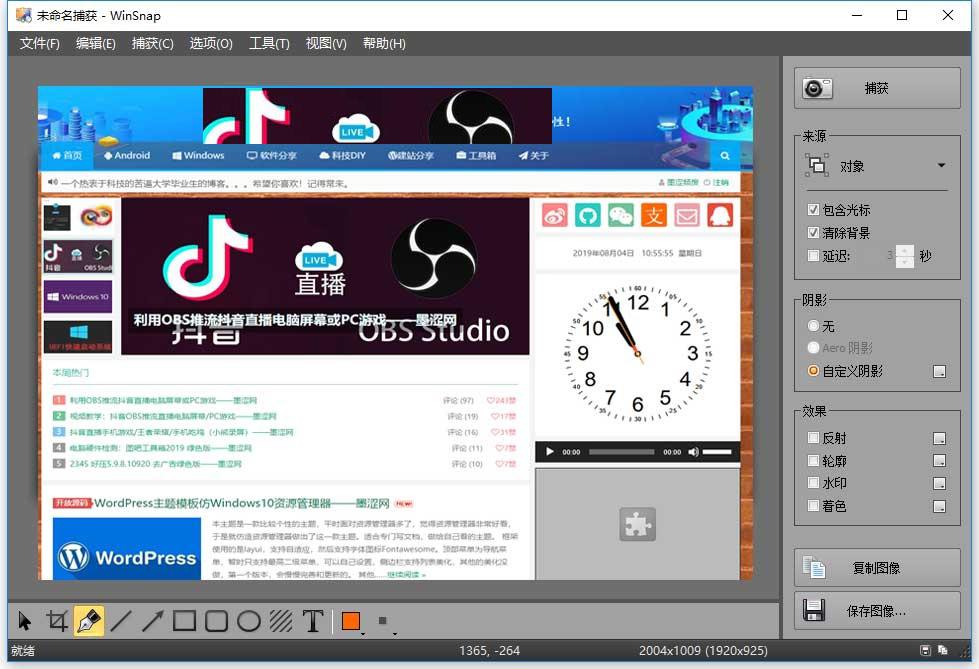The image size is (979, 669).
Task: Decrease the delay seconds spinner
Action: tap(905, 262)
